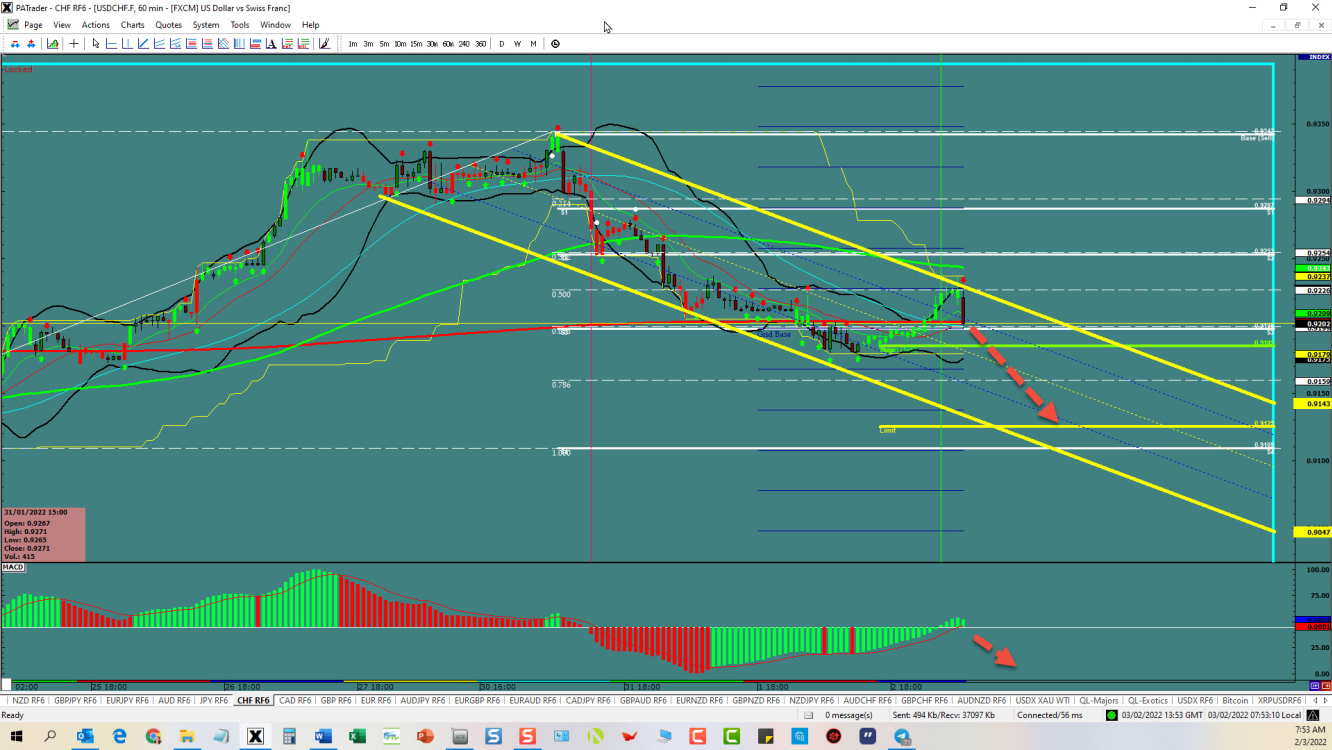Switch to the USDX XAU WTI tab
This screenshot has height=750, width=1332.
(x=1041, y=700)
